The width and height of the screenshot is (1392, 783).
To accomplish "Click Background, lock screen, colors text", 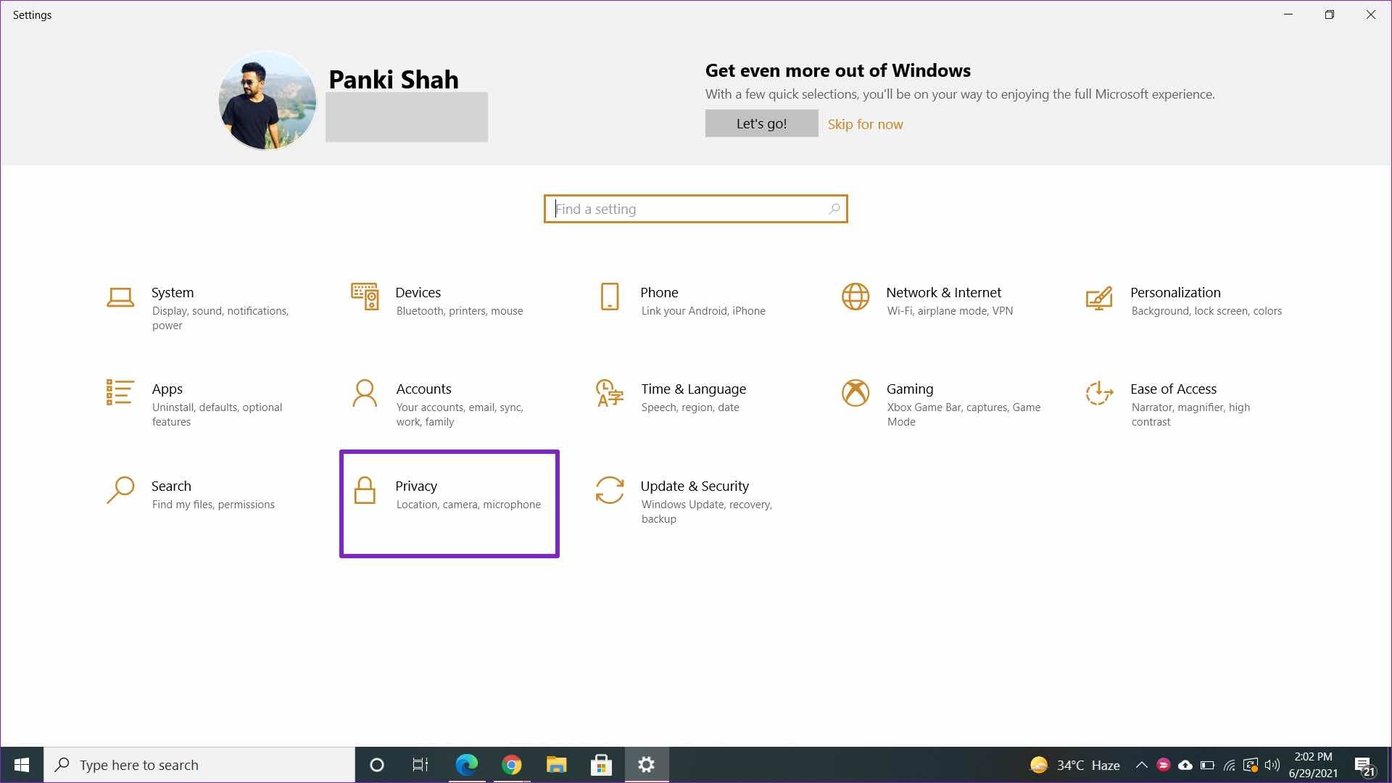I will (1206, 311).
